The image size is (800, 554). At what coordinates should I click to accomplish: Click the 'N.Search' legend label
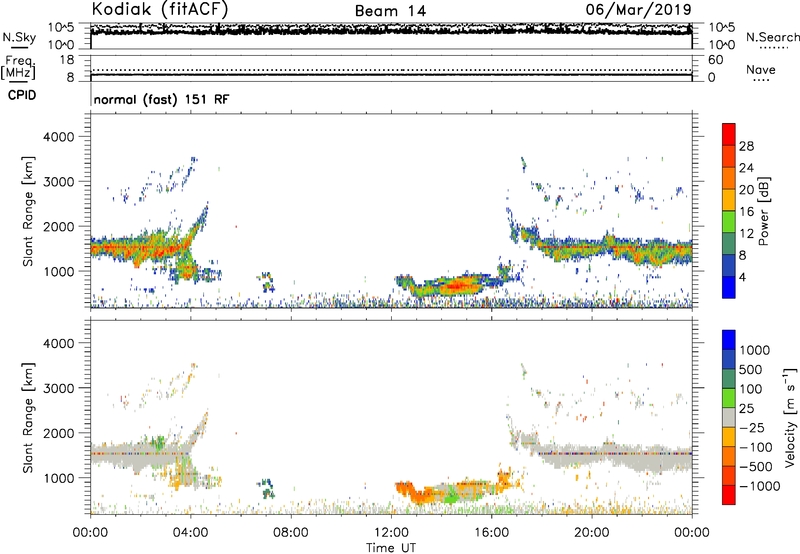tap(772, 37)
